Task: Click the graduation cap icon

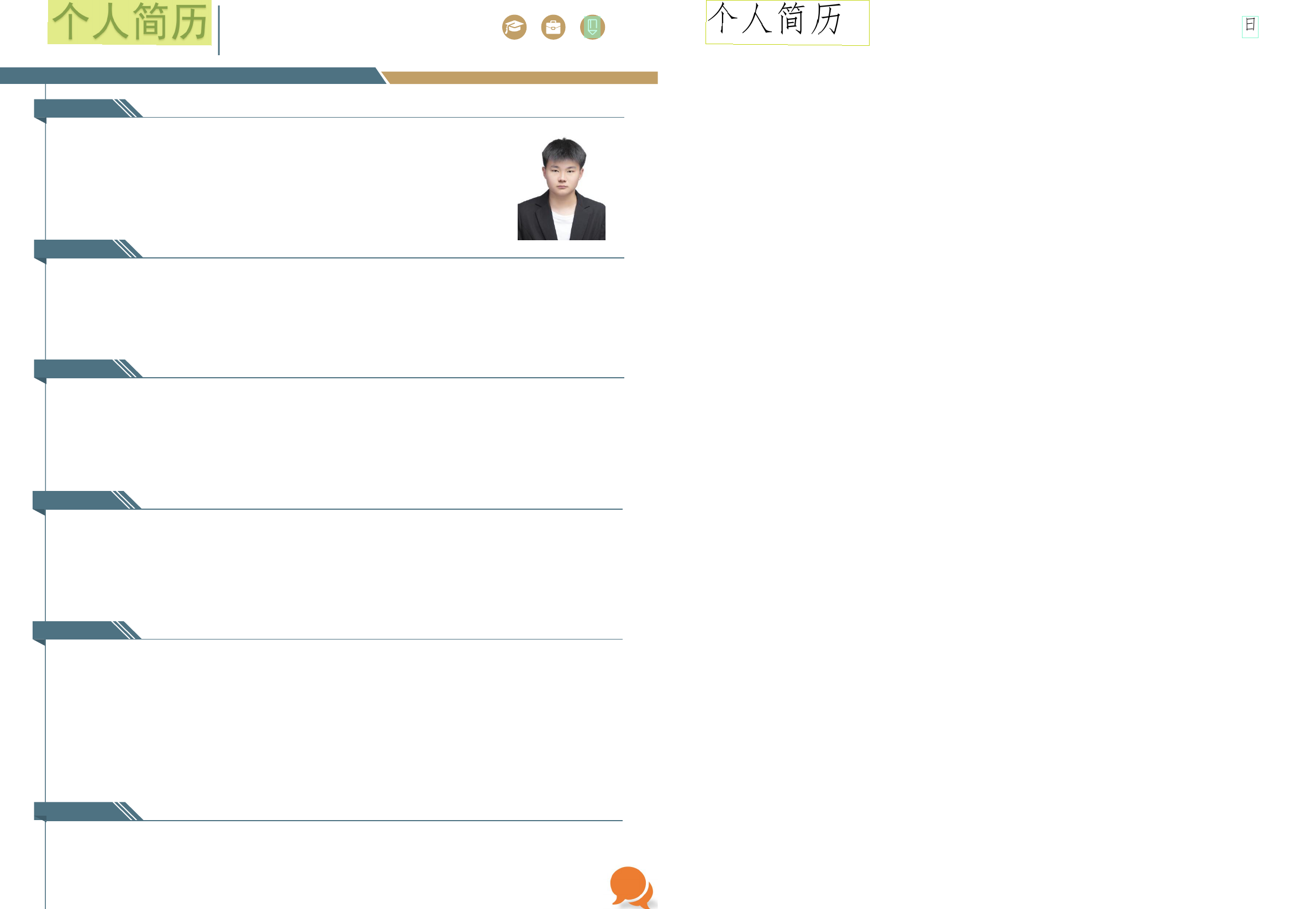Action: (514, 28)
